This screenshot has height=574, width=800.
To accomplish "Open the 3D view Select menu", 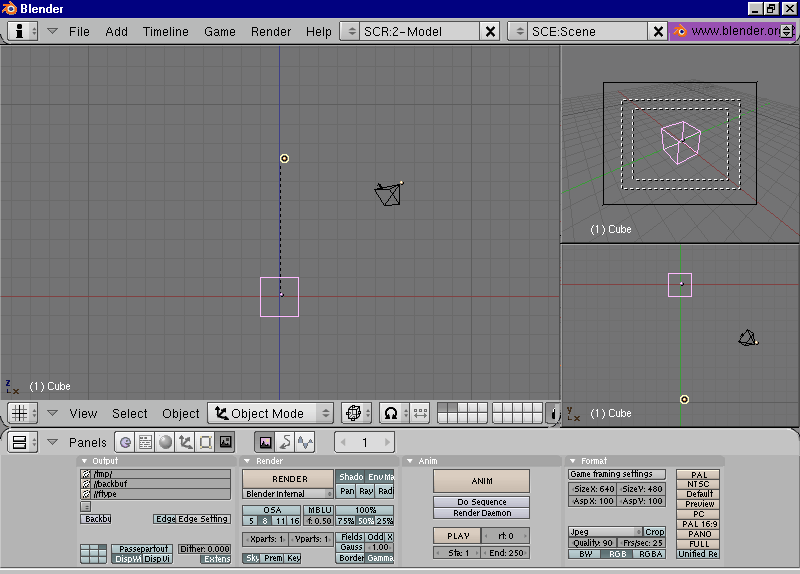I will 130,413.
